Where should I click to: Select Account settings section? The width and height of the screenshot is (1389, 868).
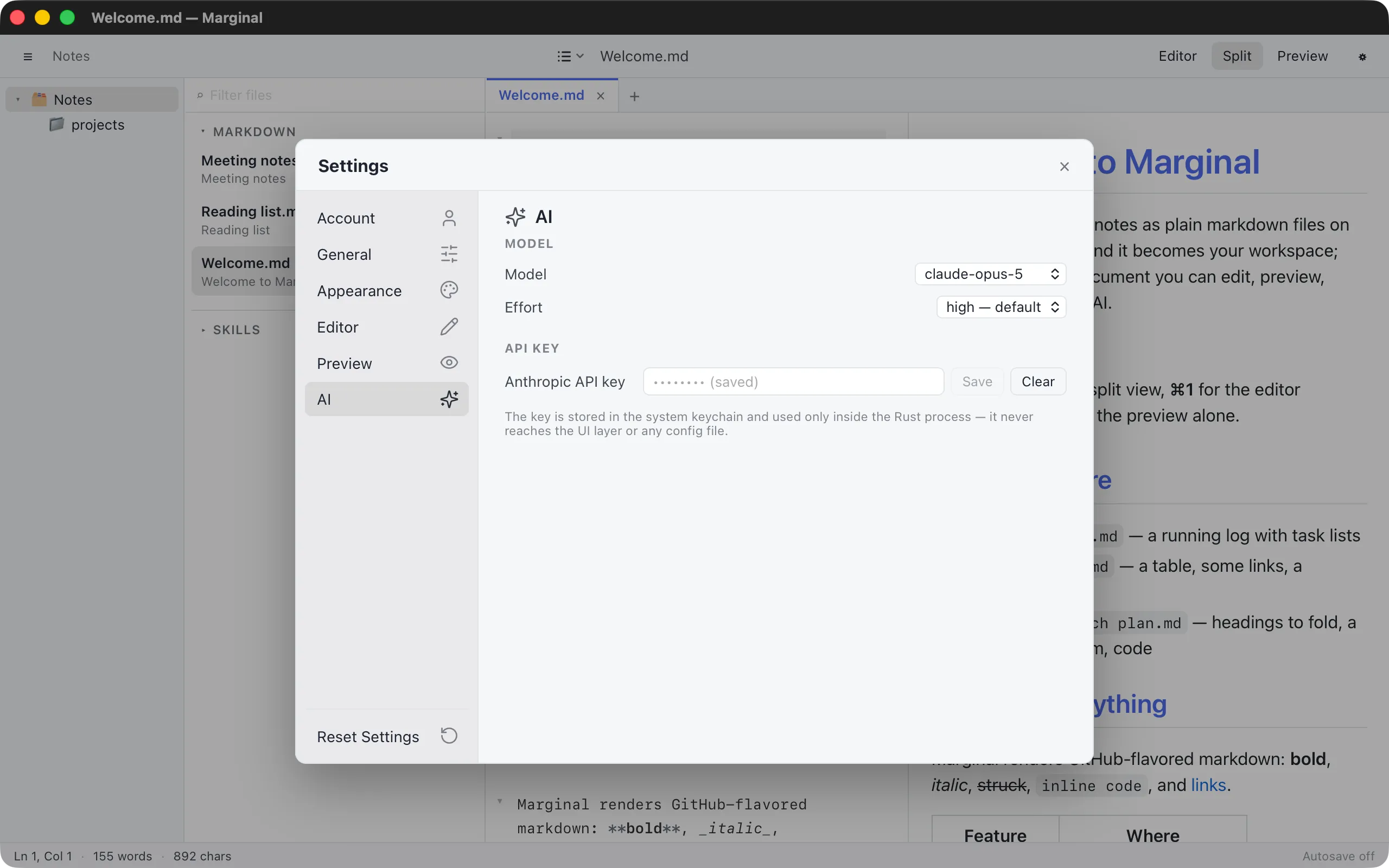(387, 218)
